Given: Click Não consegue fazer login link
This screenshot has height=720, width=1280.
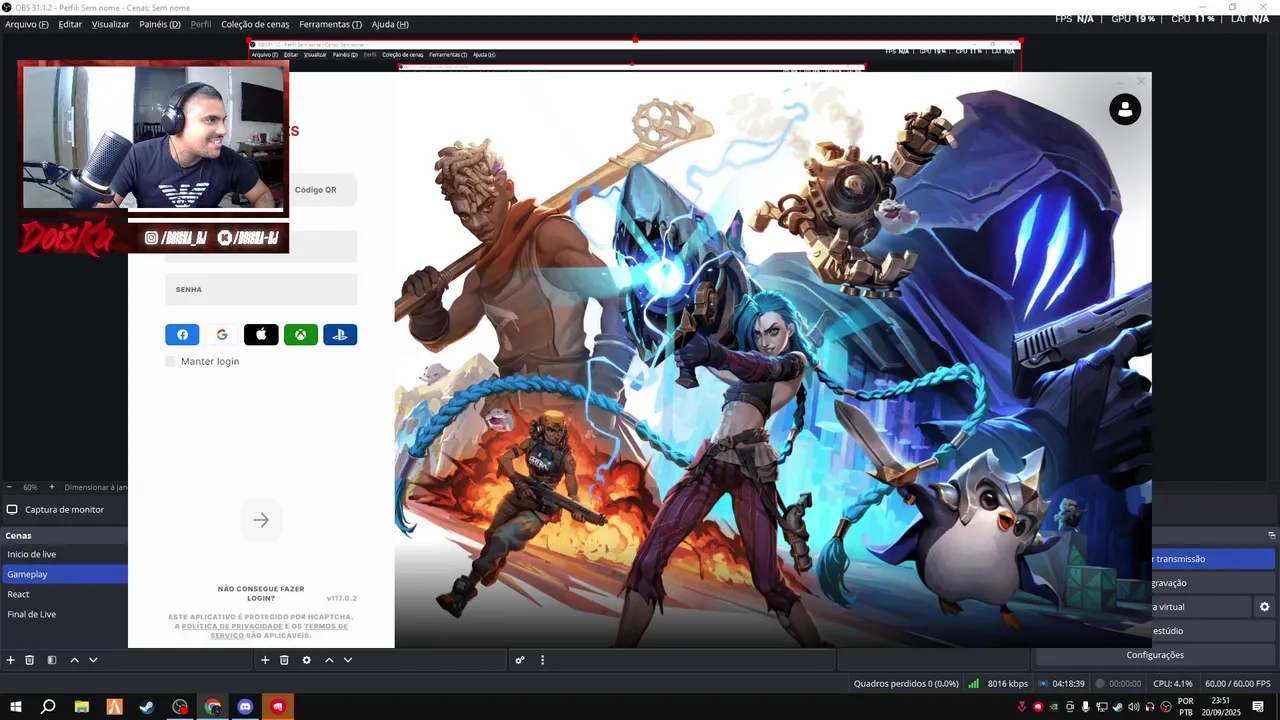Looking at the screenshot, I should (261, 593).
